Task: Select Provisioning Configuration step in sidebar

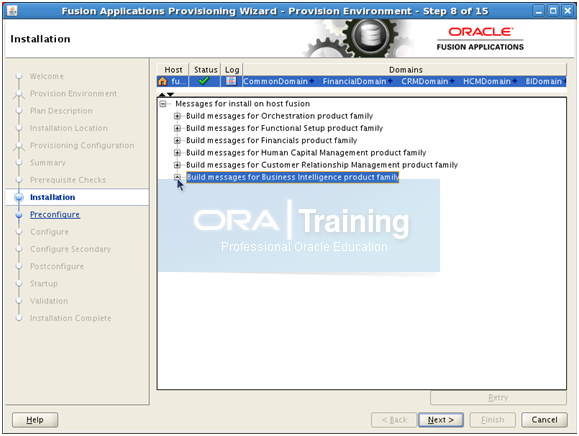Action: point(82,145)
